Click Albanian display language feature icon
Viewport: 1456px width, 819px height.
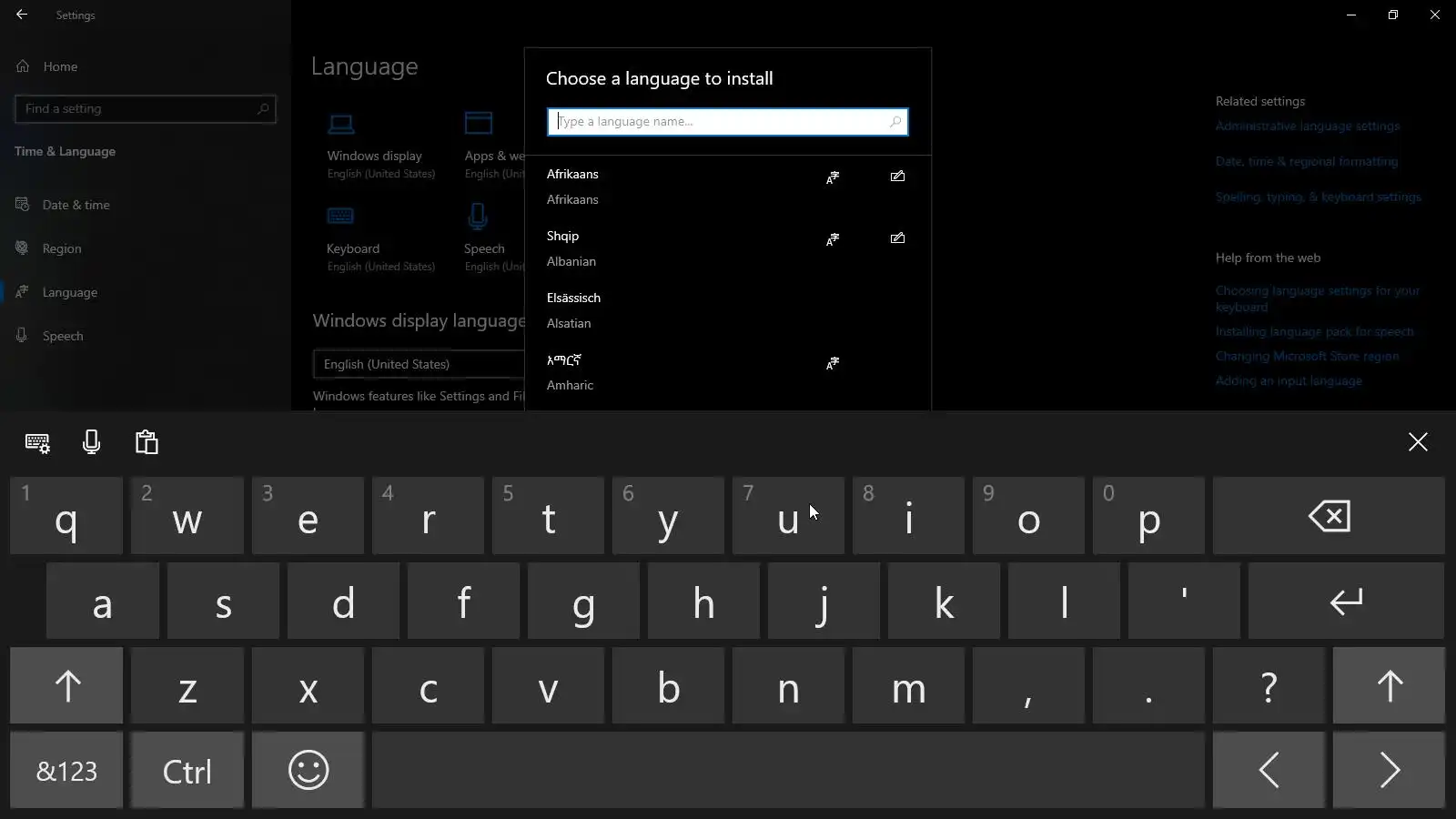point(833,239)
